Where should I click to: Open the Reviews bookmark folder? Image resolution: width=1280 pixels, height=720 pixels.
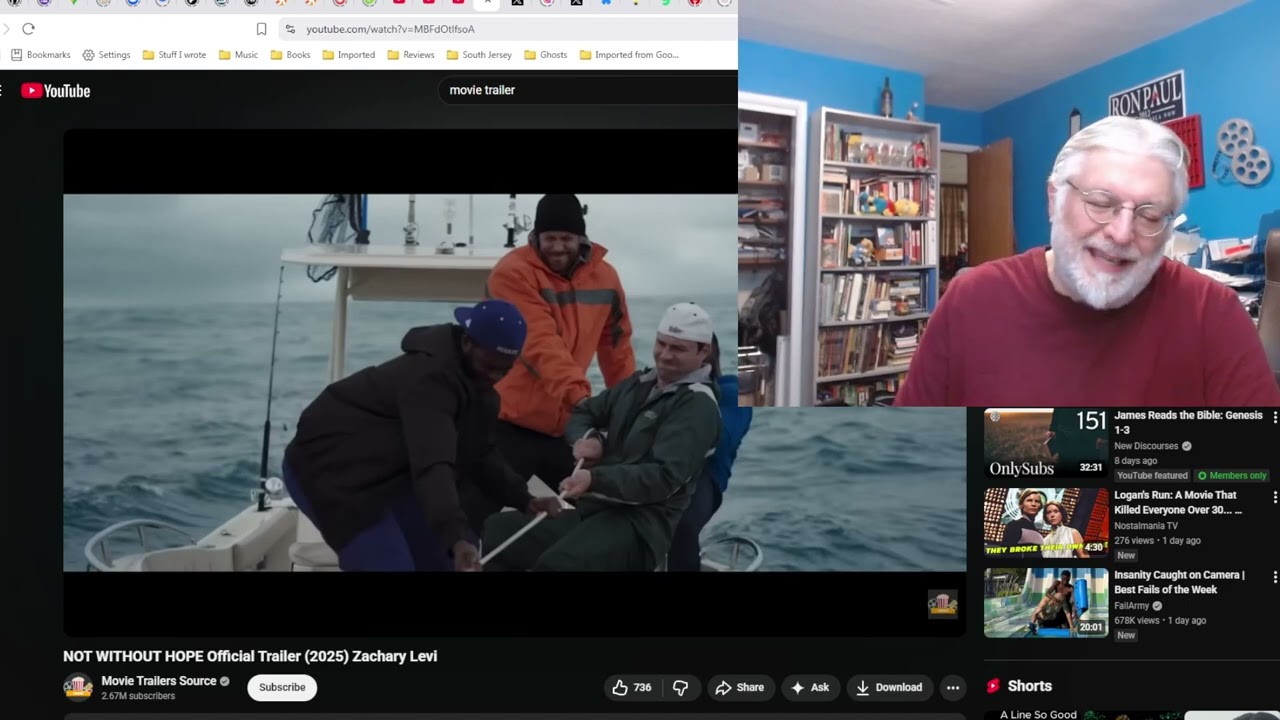(x=410, y=55)
